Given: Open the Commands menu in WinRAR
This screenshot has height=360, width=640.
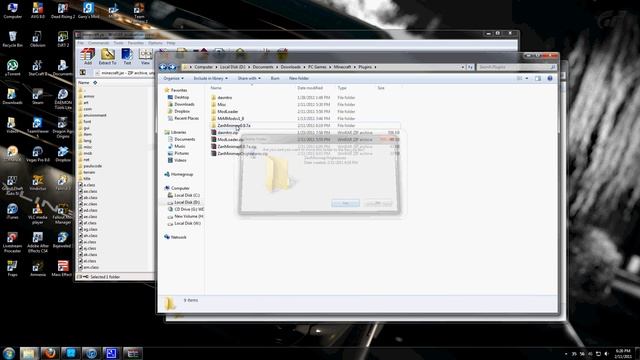Looking at the screenshot, I should [98, 43].
